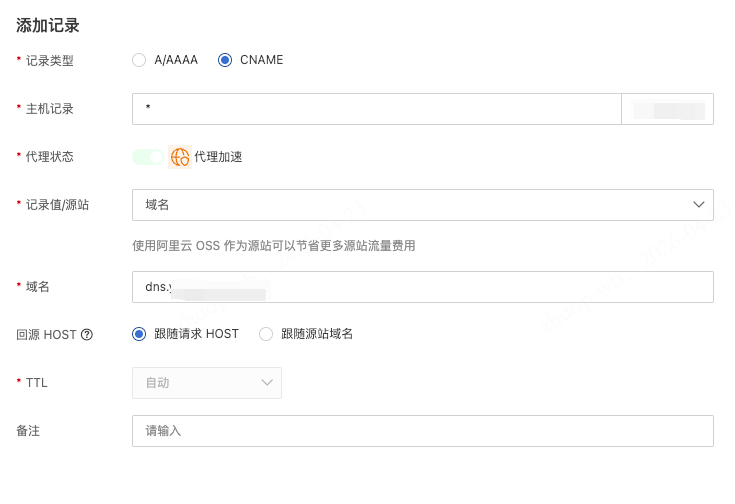The image size is (735, 504).
Task: Click the domain suffix box beside 主机记录
Action: click(667, 109)
